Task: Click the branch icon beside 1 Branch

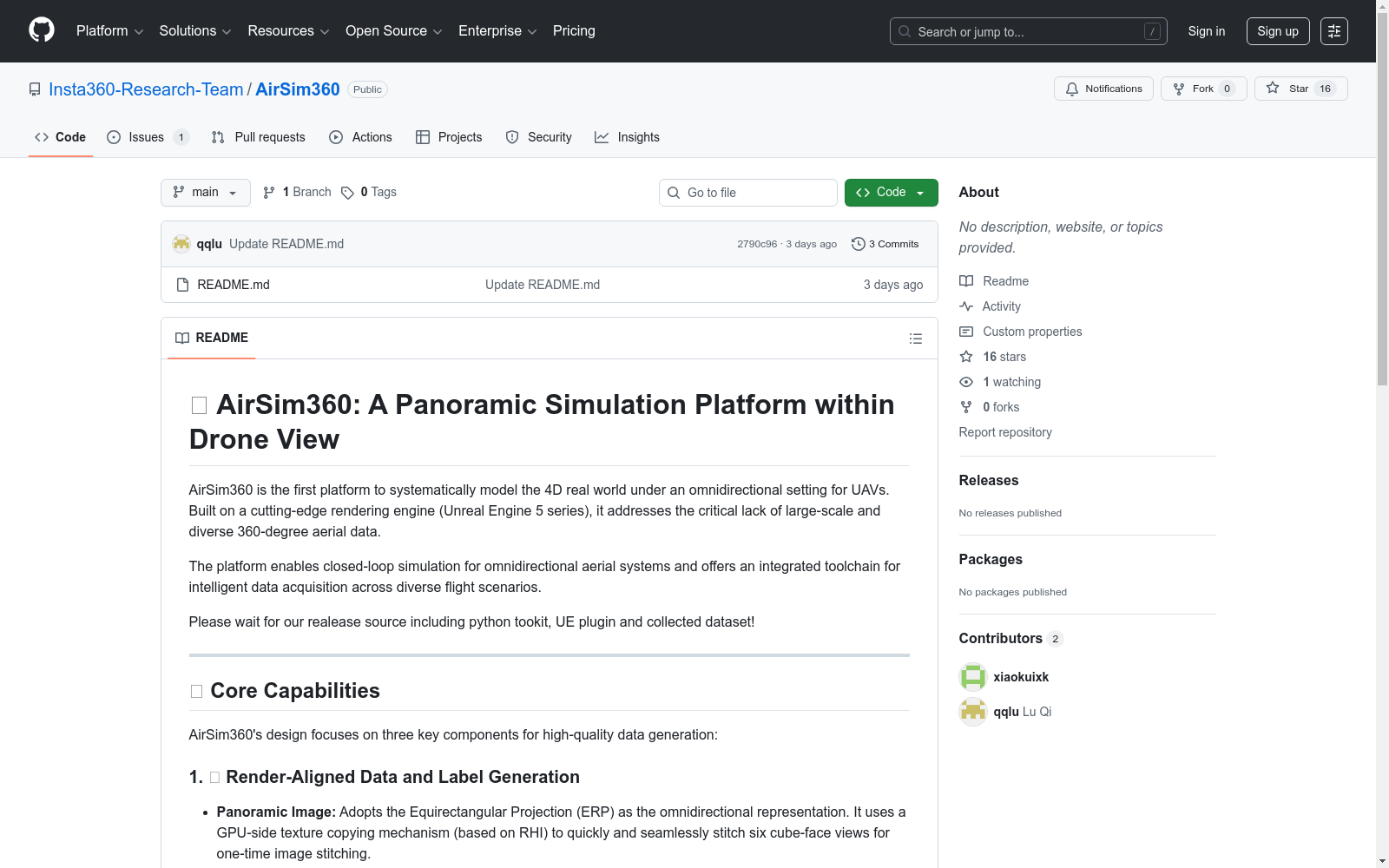Action: [x=269, y=193]
